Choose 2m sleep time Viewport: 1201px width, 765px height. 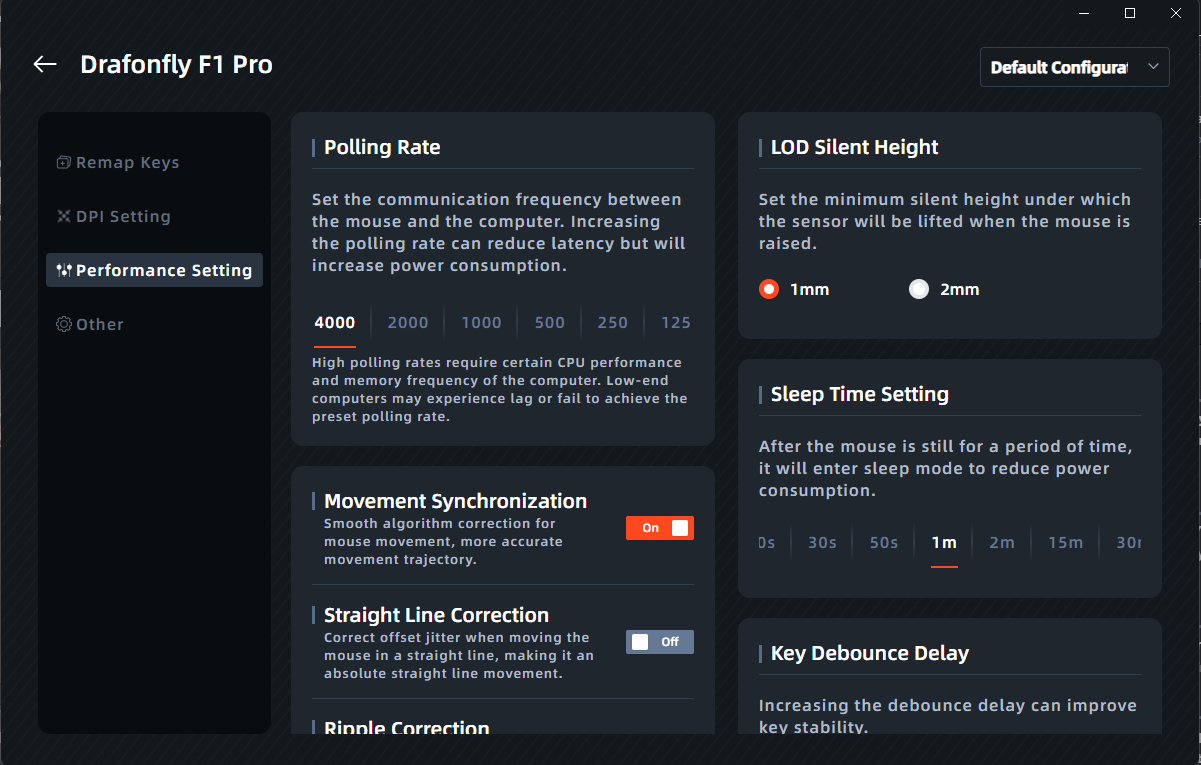pos(1001,543)
